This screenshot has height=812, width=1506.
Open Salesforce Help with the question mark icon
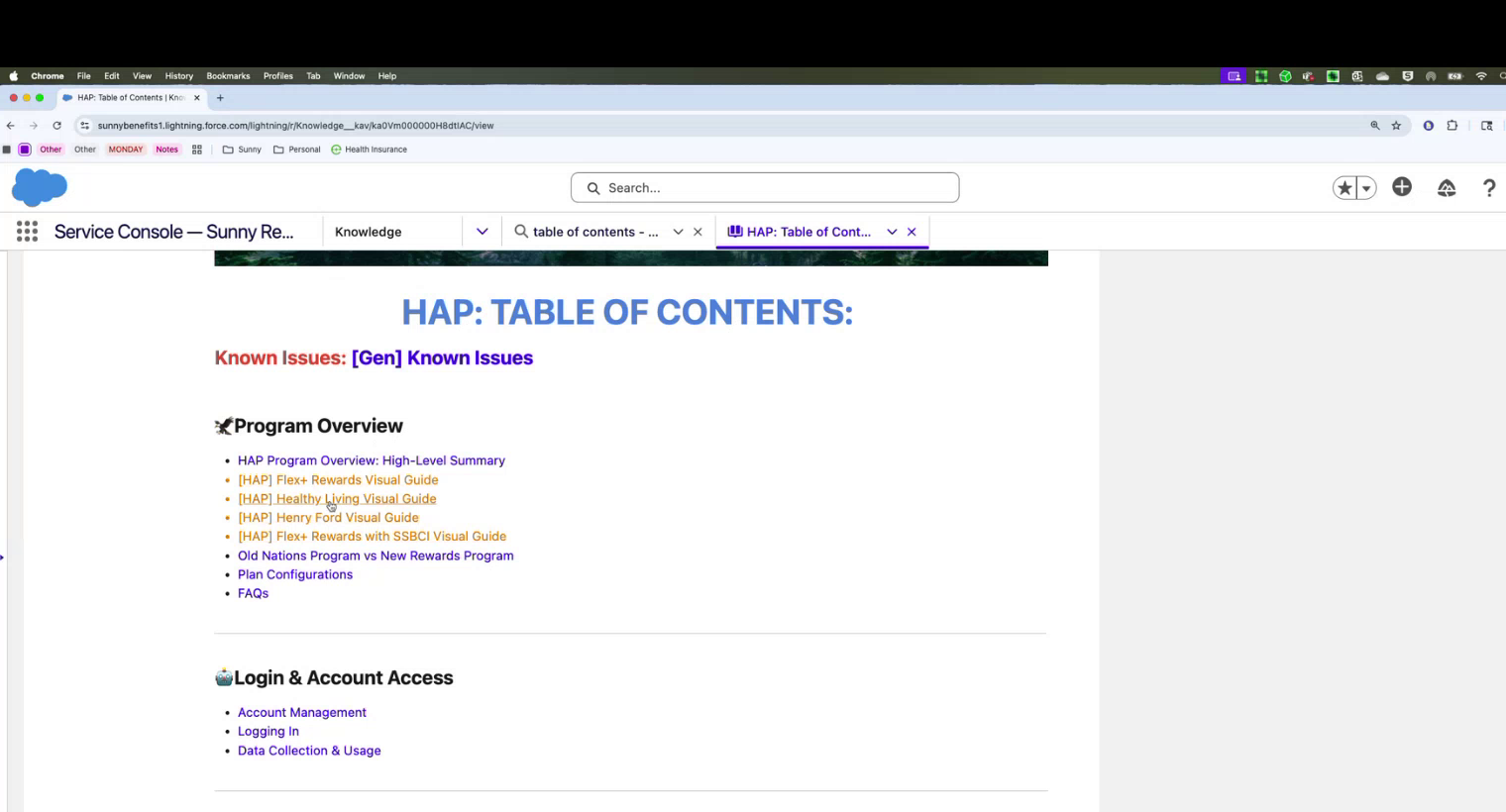(1489, 188)
